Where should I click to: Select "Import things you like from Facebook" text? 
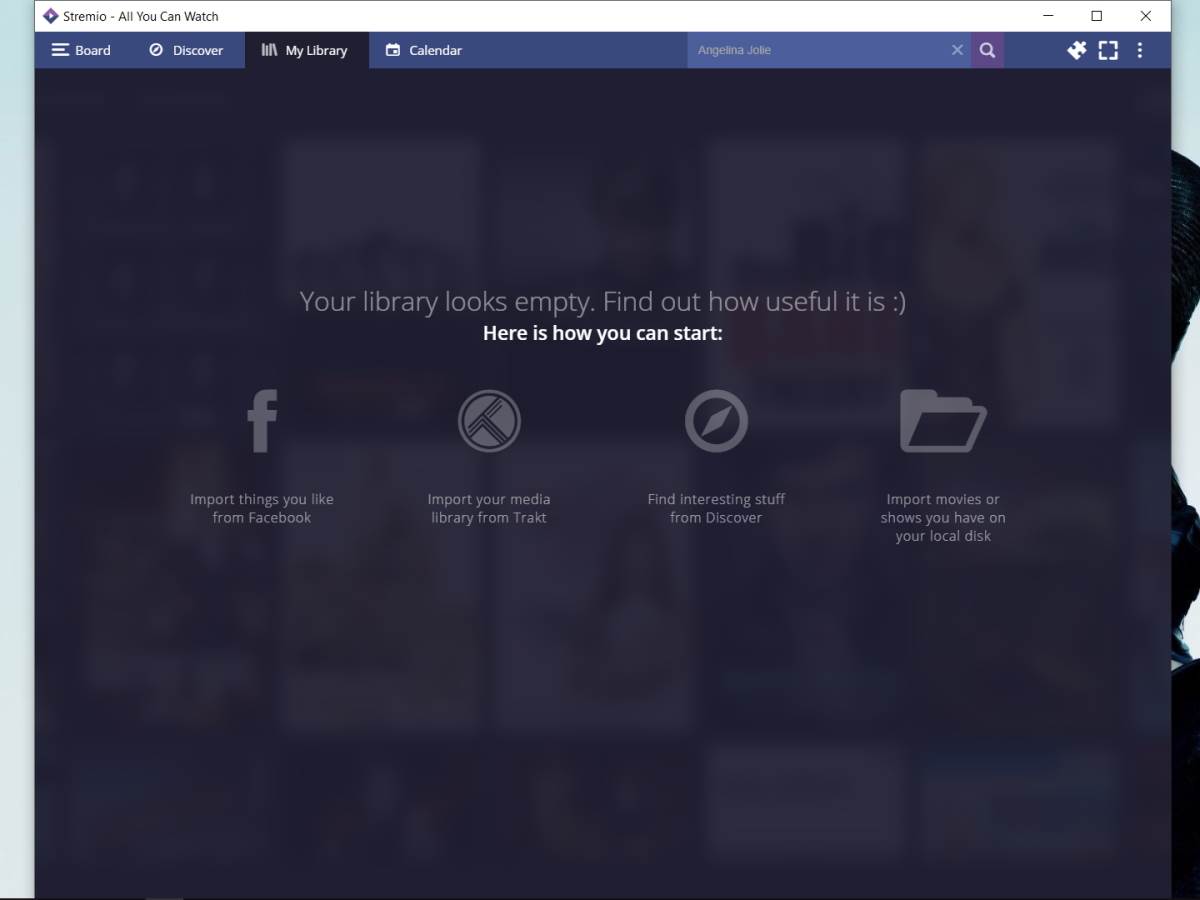(262, 508)
